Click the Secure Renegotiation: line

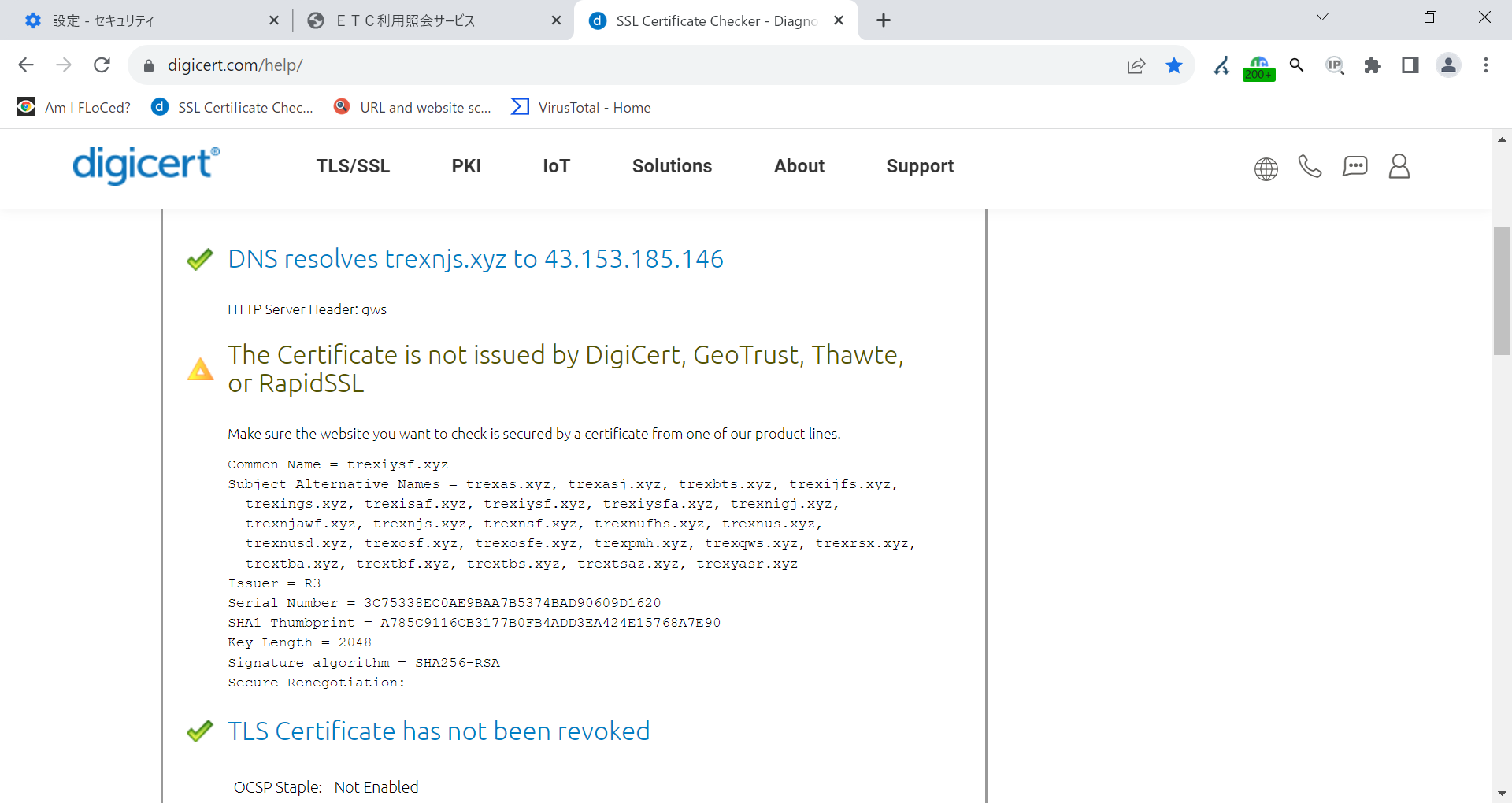tap(316, 683)
